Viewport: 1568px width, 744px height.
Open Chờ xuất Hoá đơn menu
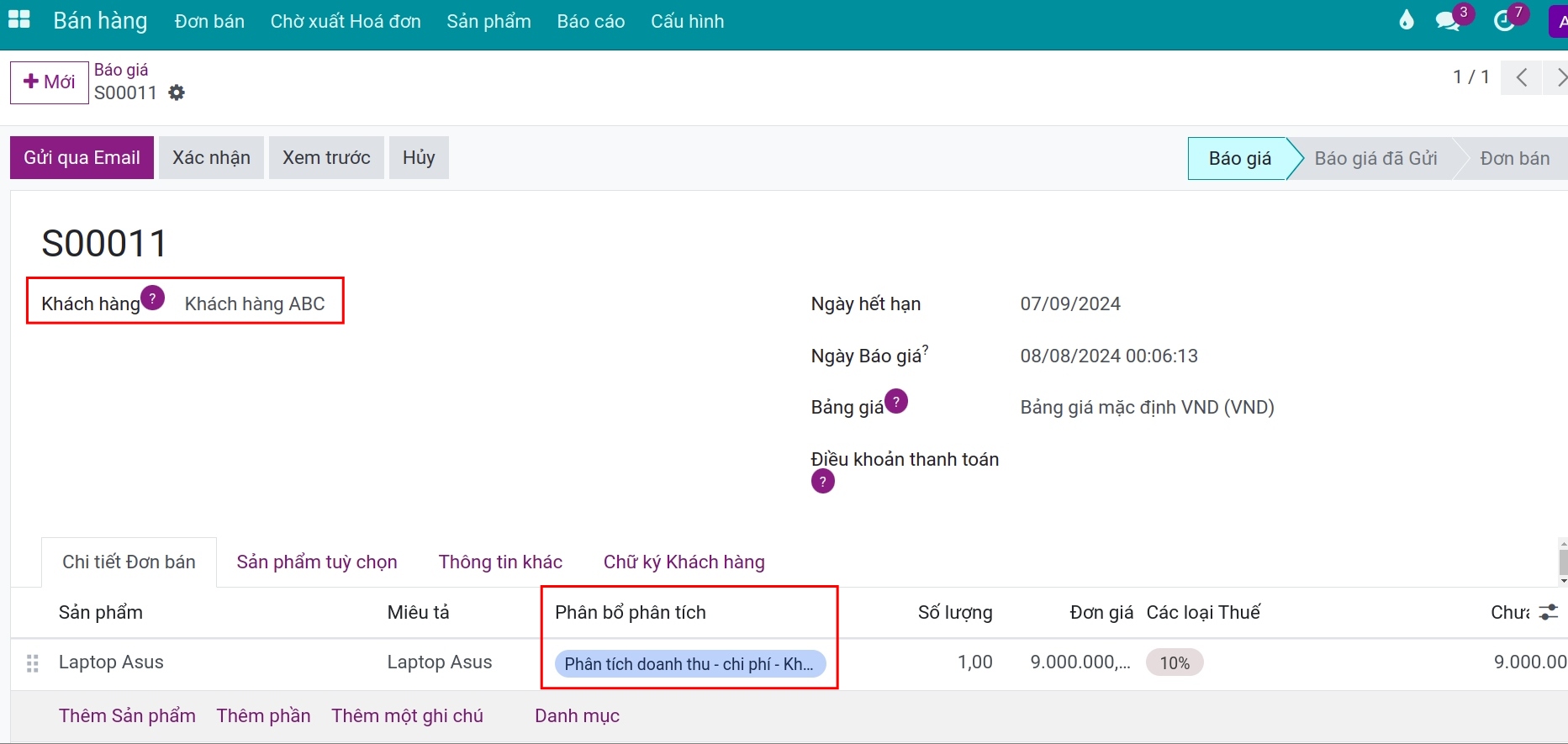(346, 21)
